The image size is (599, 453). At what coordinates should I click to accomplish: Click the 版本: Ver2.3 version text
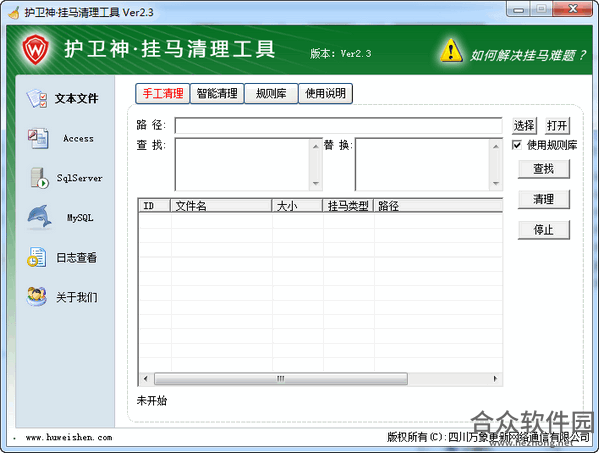pyautogui.click(x=340, y=53)
